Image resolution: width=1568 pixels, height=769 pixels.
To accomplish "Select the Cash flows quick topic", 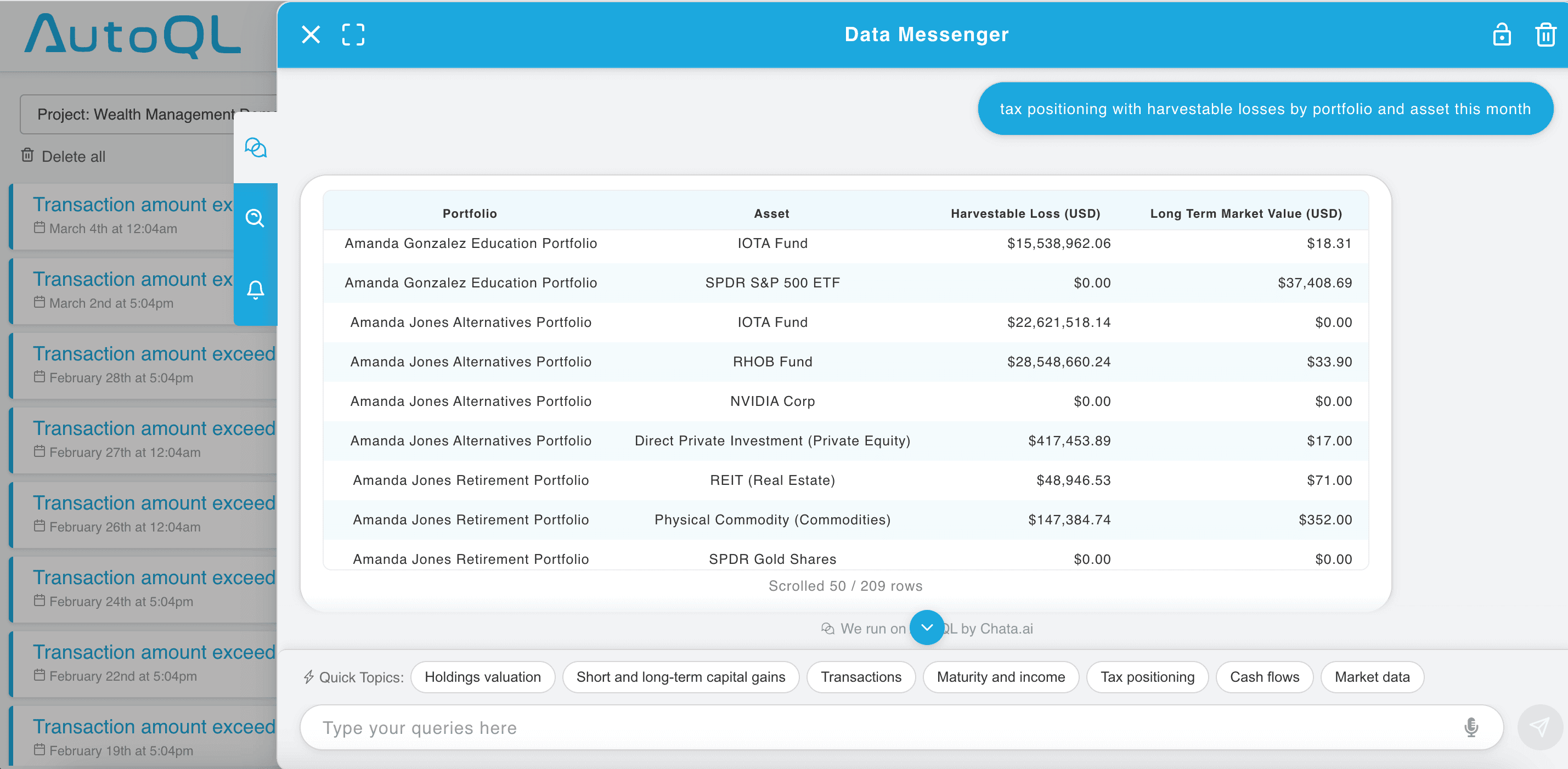I will (x=1264, y=677).
